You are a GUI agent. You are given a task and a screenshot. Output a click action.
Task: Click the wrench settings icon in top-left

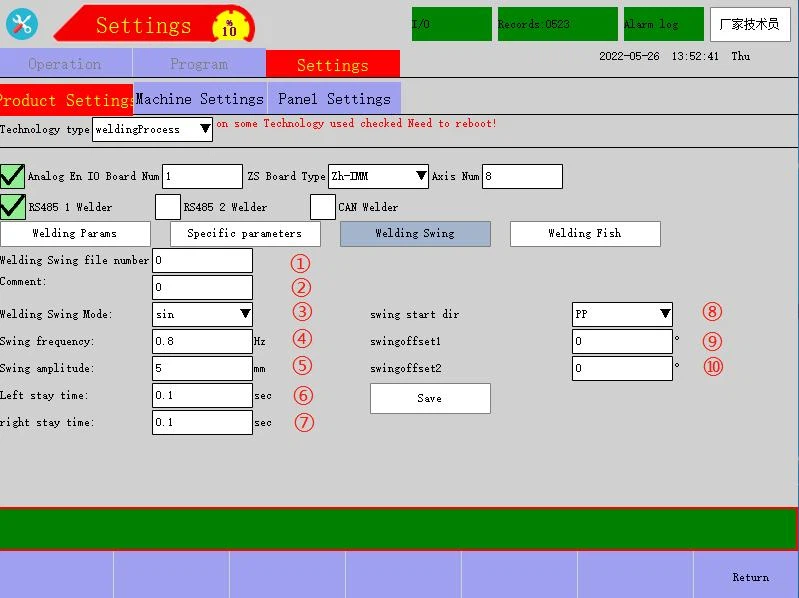pos(21,23)
